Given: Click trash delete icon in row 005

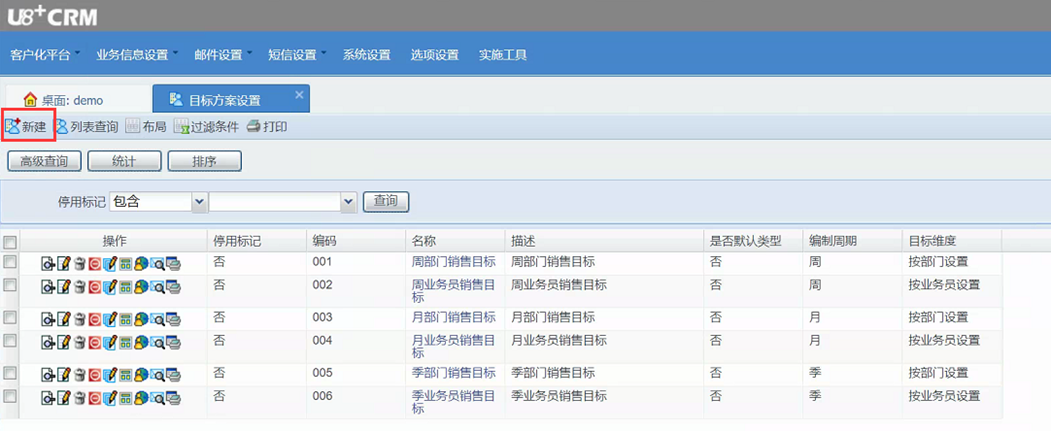Looking at the screenshot, I should point(80,373).
